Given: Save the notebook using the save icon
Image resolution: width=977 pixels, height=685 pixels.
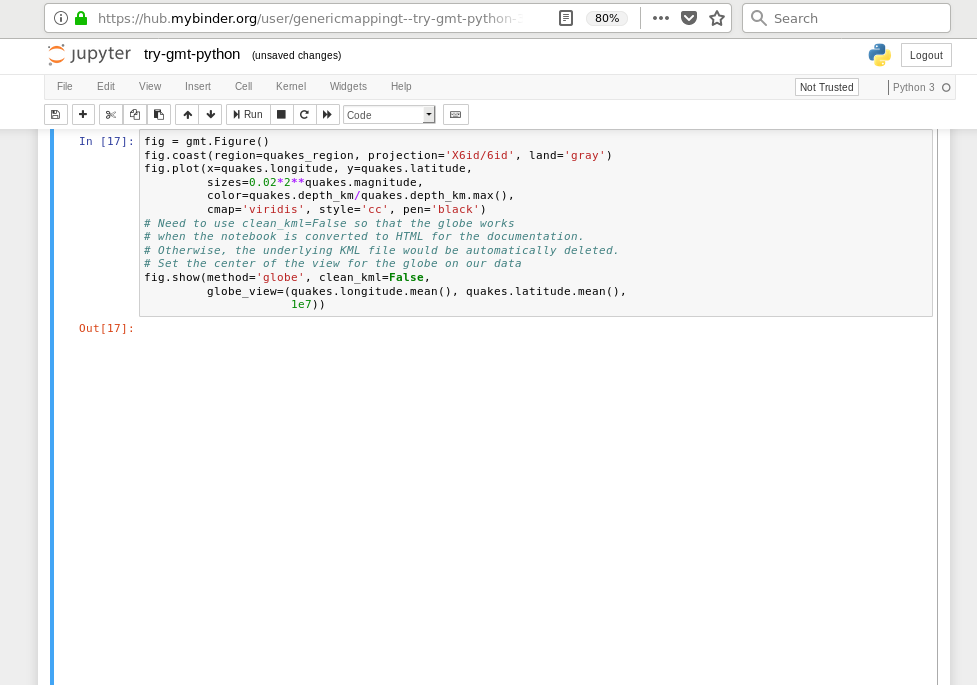Looking at the screenshot, I should tap(58, 114).
